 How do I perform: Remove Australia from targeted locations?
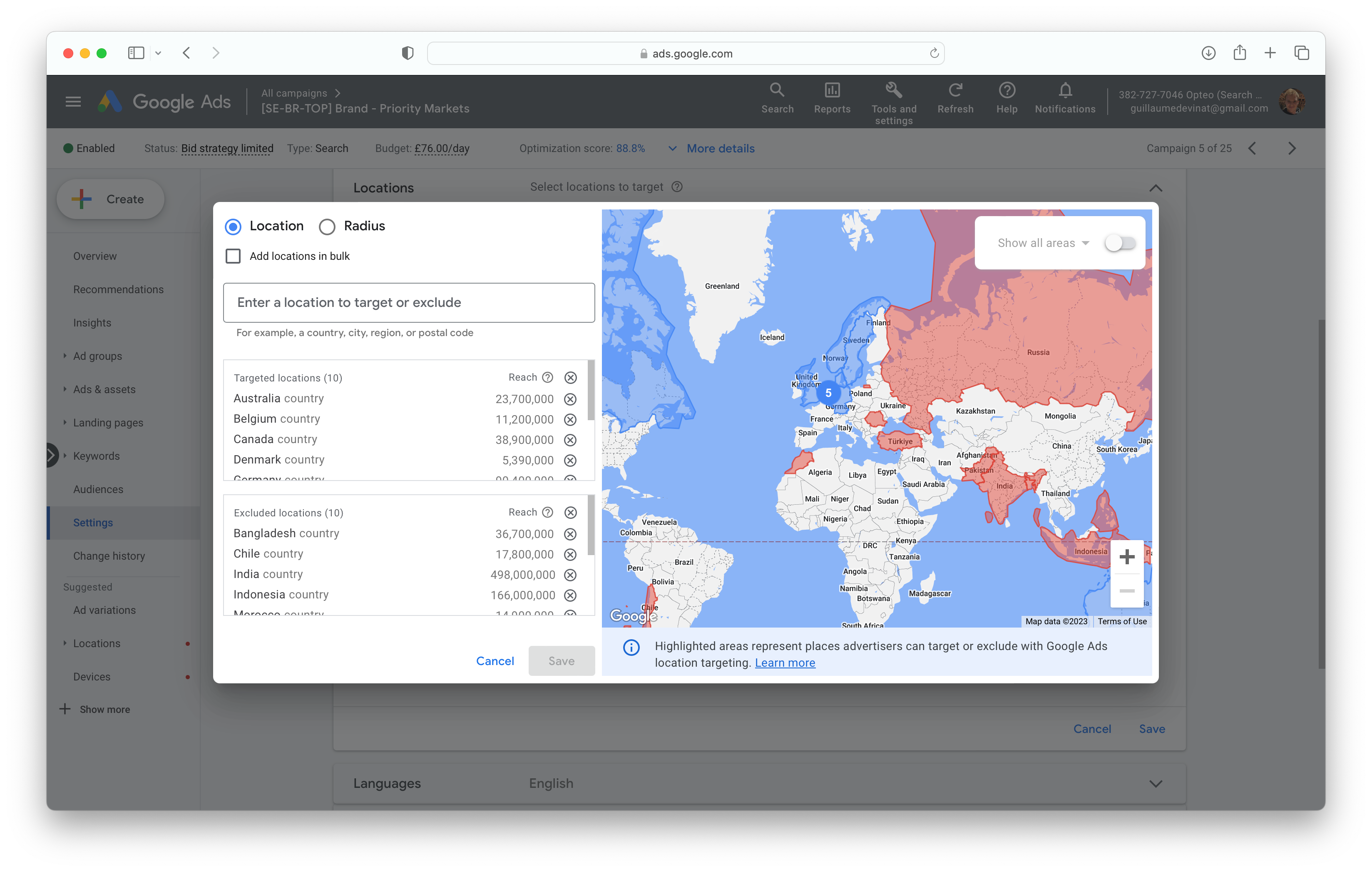click(x=570, y=399)
